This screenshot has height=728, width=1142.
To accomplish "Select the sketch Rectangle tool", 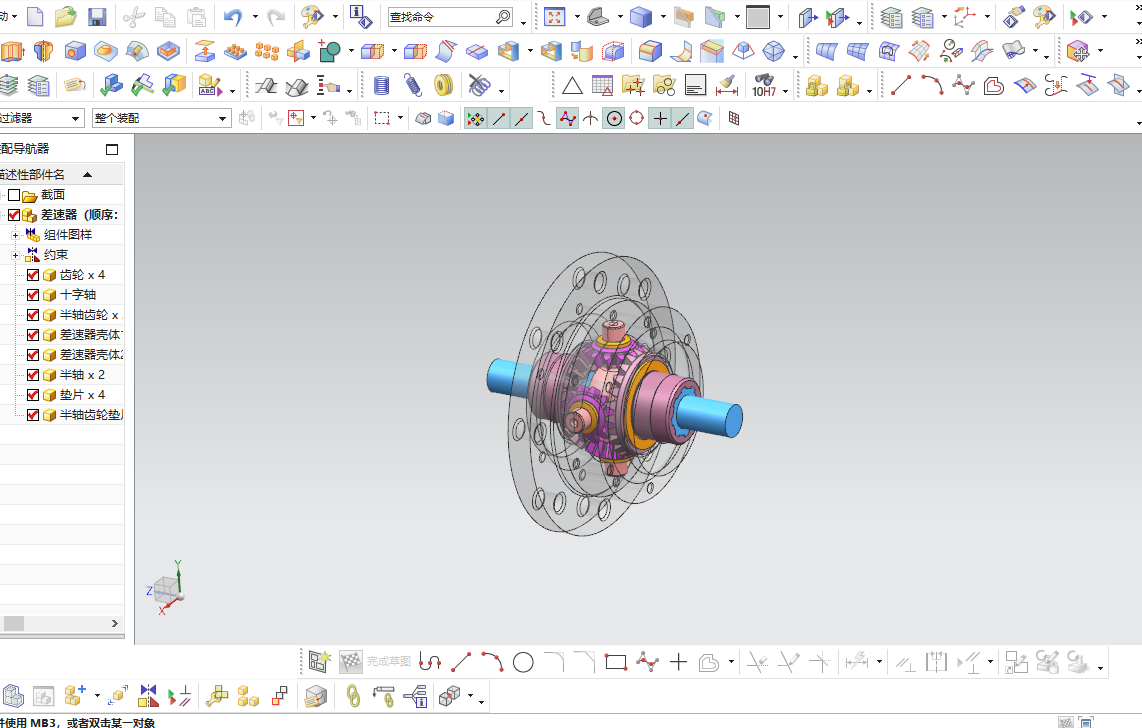I will click(x=616, y=662).
